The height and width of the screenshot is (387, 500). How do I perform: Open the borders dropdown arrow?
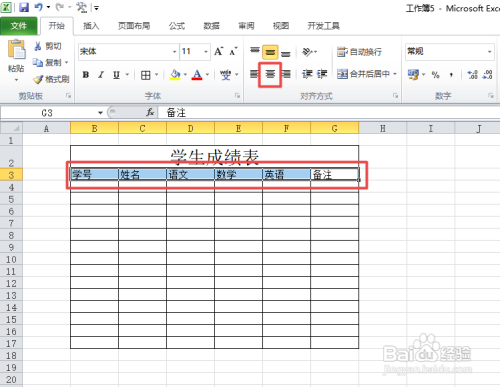[x=156, y=75]
